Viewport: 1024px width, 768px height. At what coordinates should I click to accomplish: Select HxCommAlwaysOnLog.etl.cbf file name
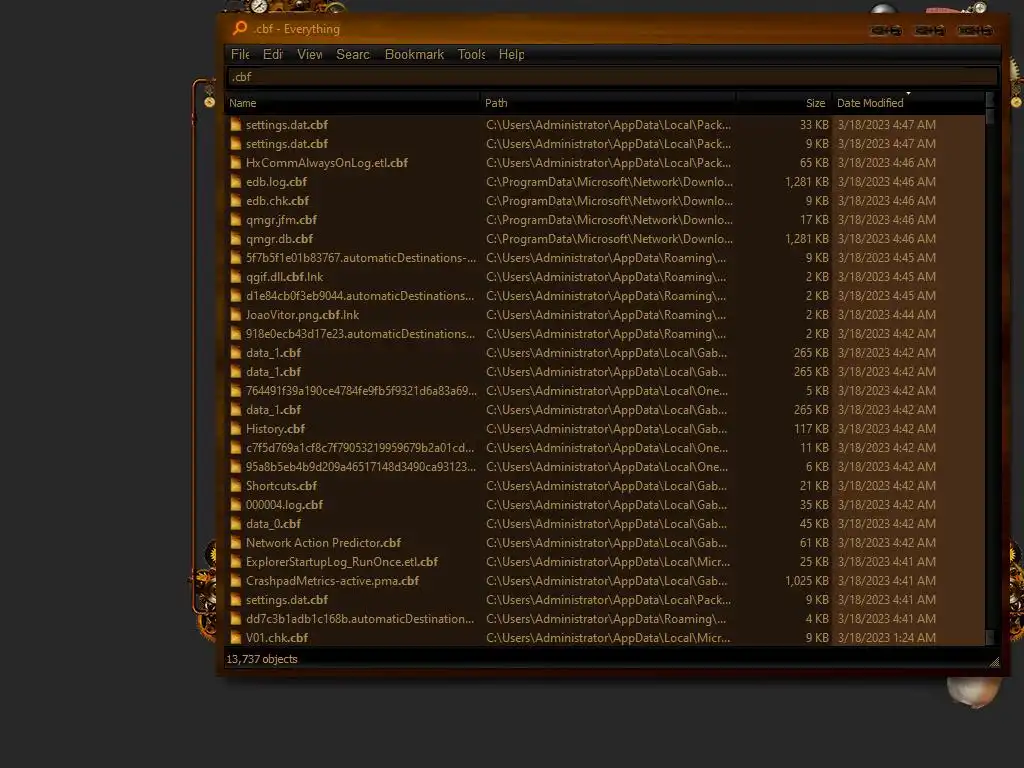327,163
